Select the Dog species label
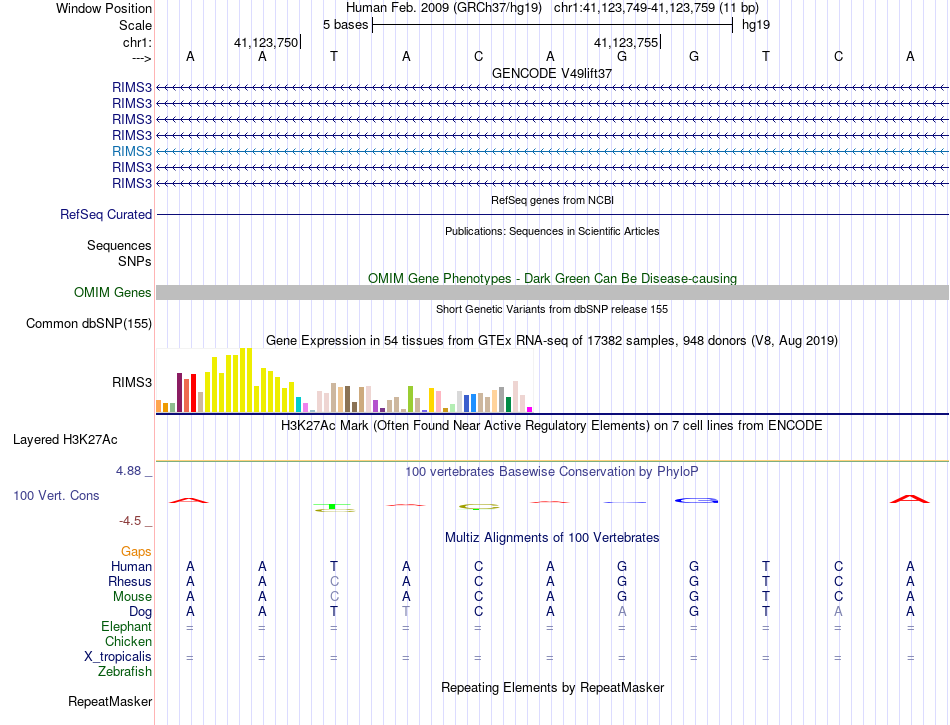The image size is (950, 725). coord(141,612)
